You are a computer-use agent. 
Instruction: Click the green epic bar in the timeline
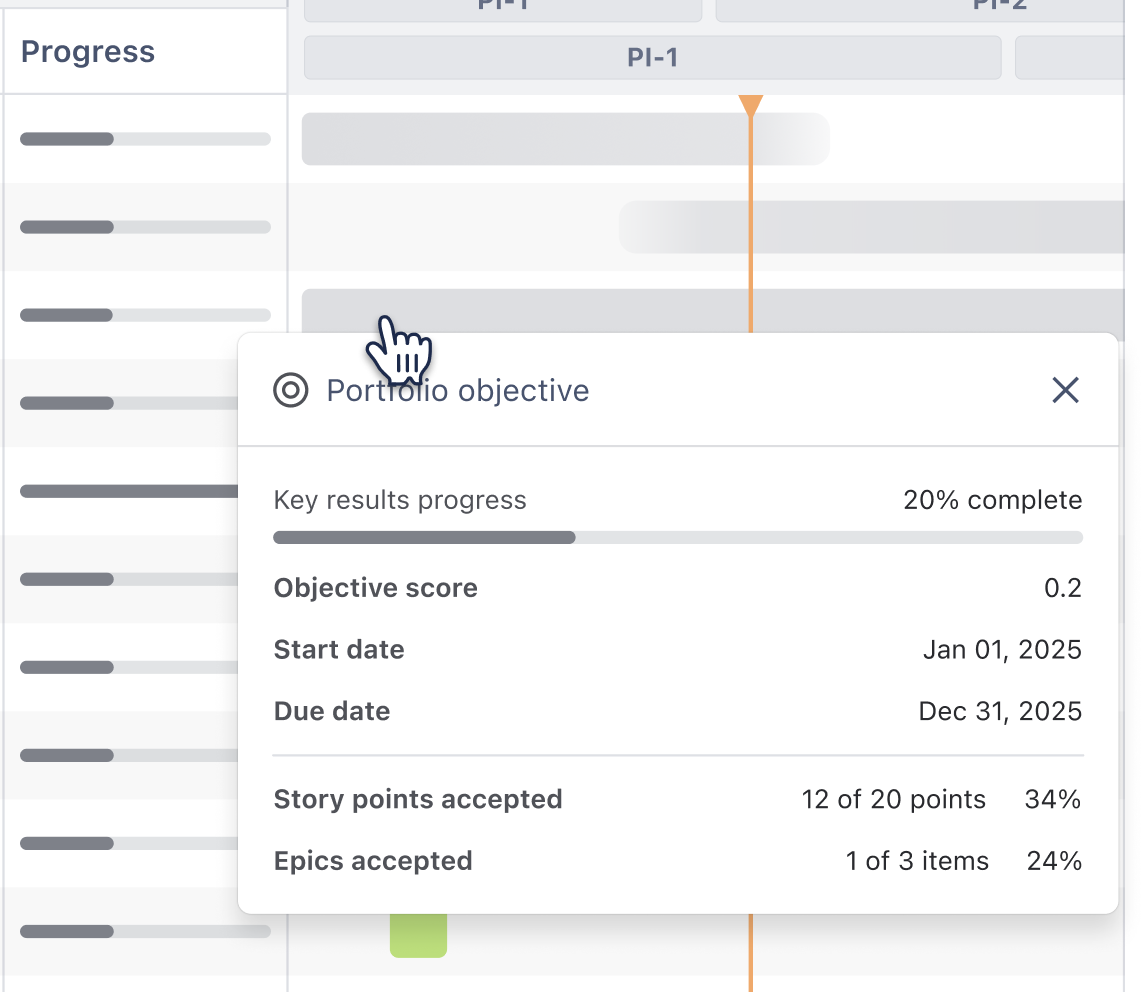pos(418,935)
